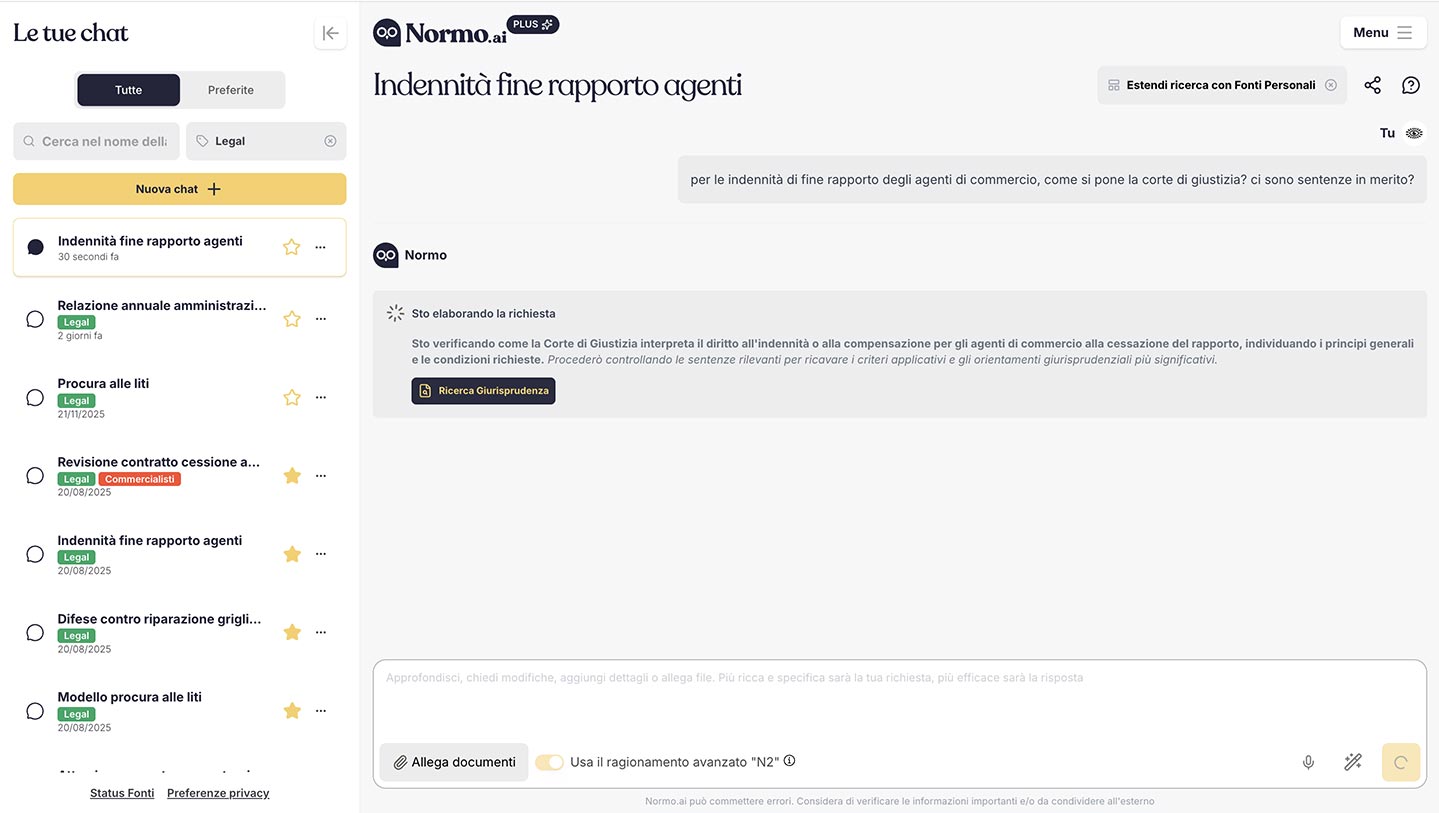Screen dimensions: 1439x813
Task: Switch to the Preferite tab
Action: point(231,89)
